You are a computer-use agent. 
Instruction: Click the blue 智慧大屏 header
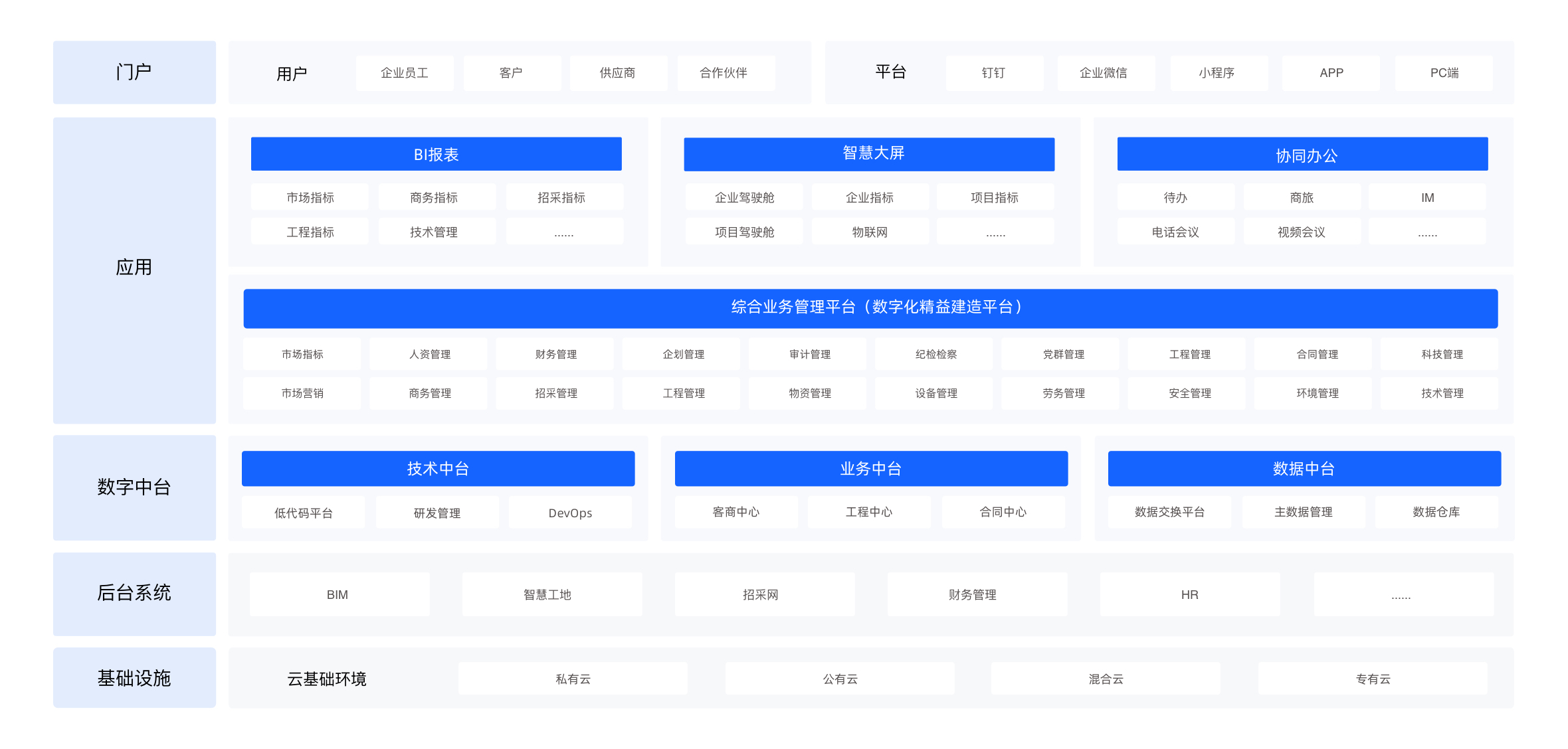(x=869, y=154)
